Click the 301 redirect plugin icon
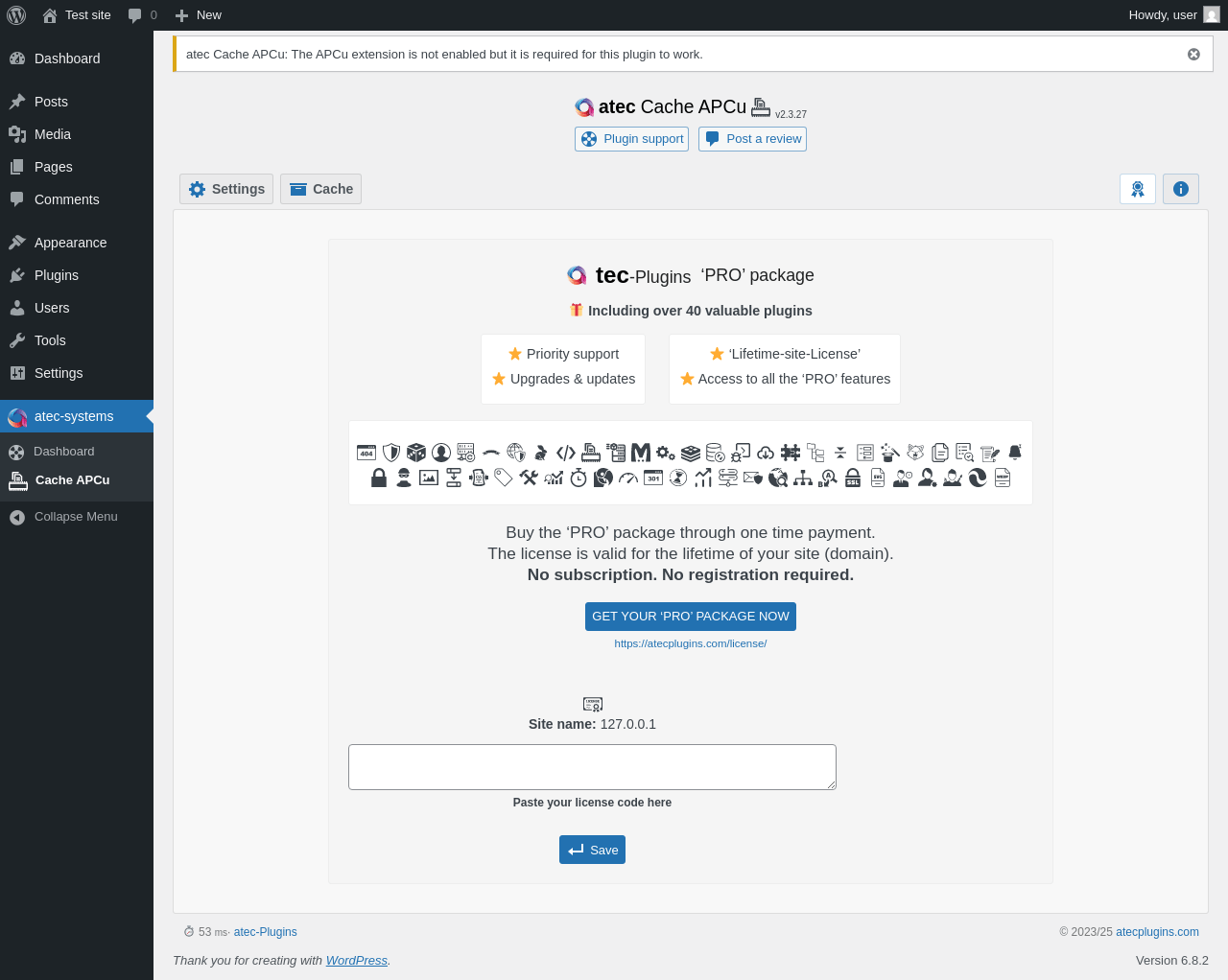 pyautogui.click(x=653, y=478)
